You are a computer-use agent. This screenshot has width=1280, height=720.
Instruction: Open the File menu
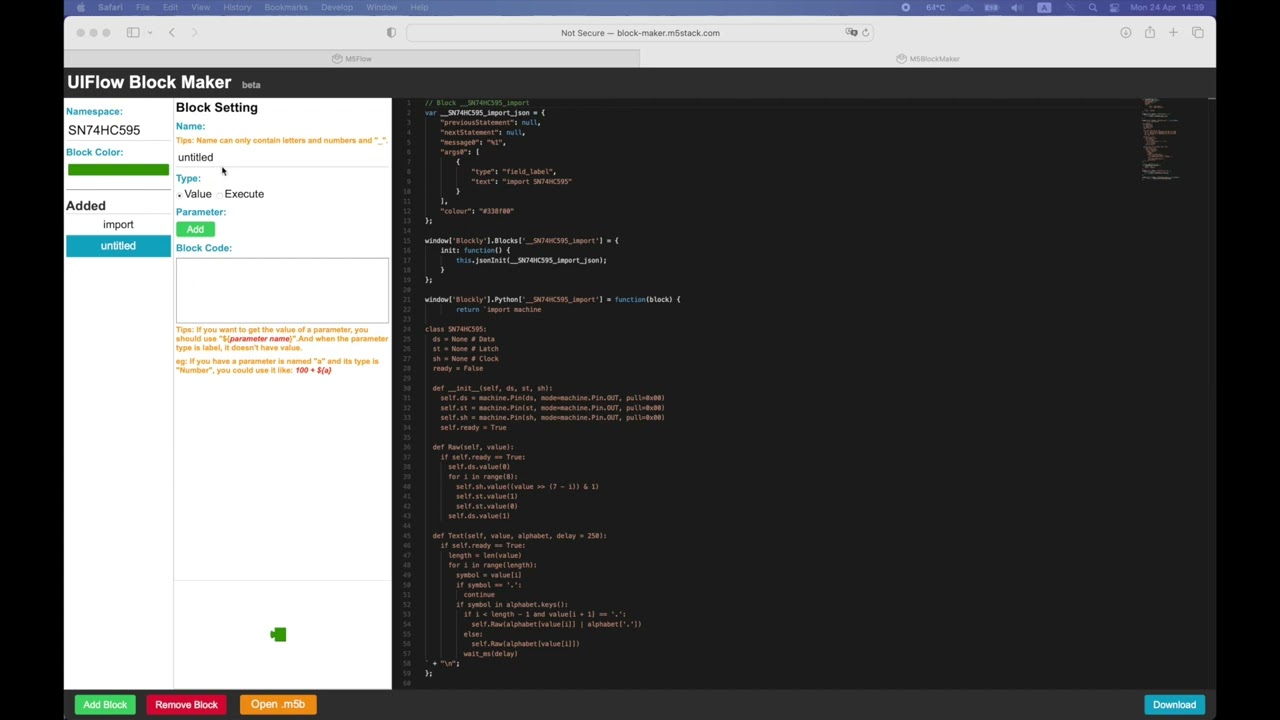point(143,7)
